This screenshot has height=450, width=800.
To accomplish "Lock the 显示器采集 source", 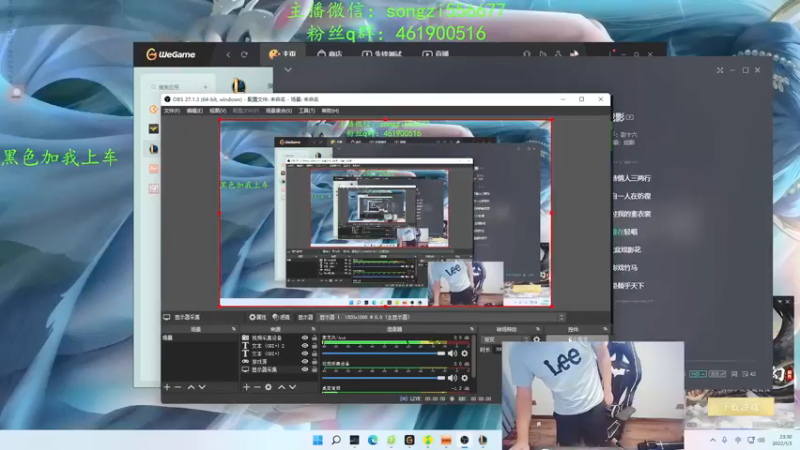I will pos(314,369).
